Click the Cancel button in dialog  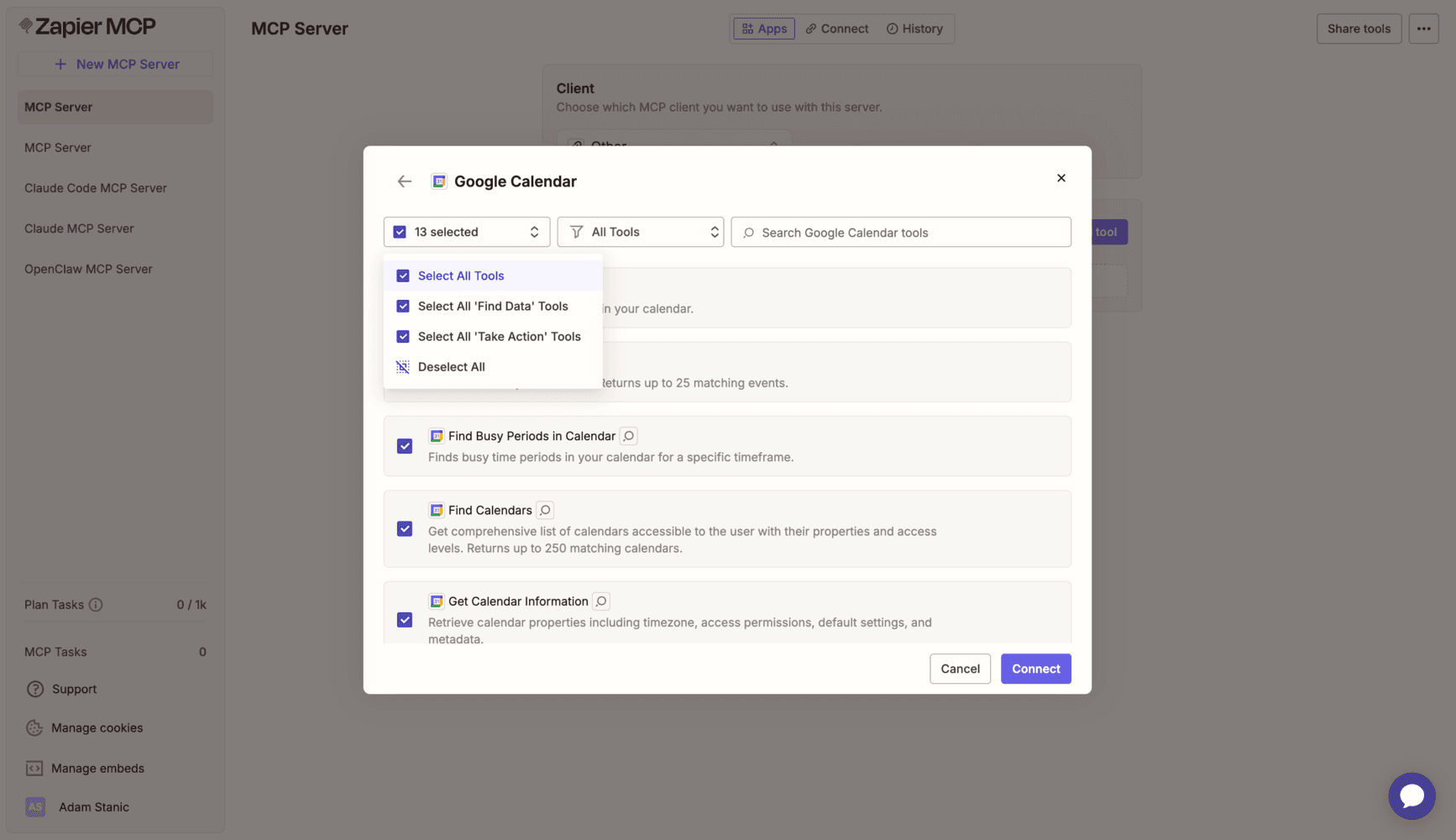click(960, 669)
